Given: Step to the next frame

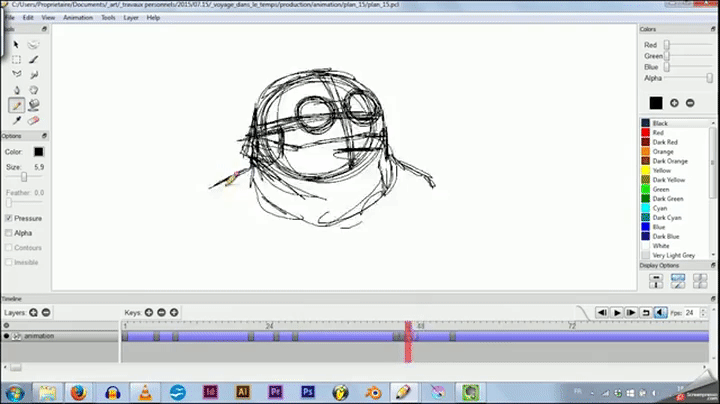Looking at the screenshot, I should pyautogui.click(x=631, y=313).
